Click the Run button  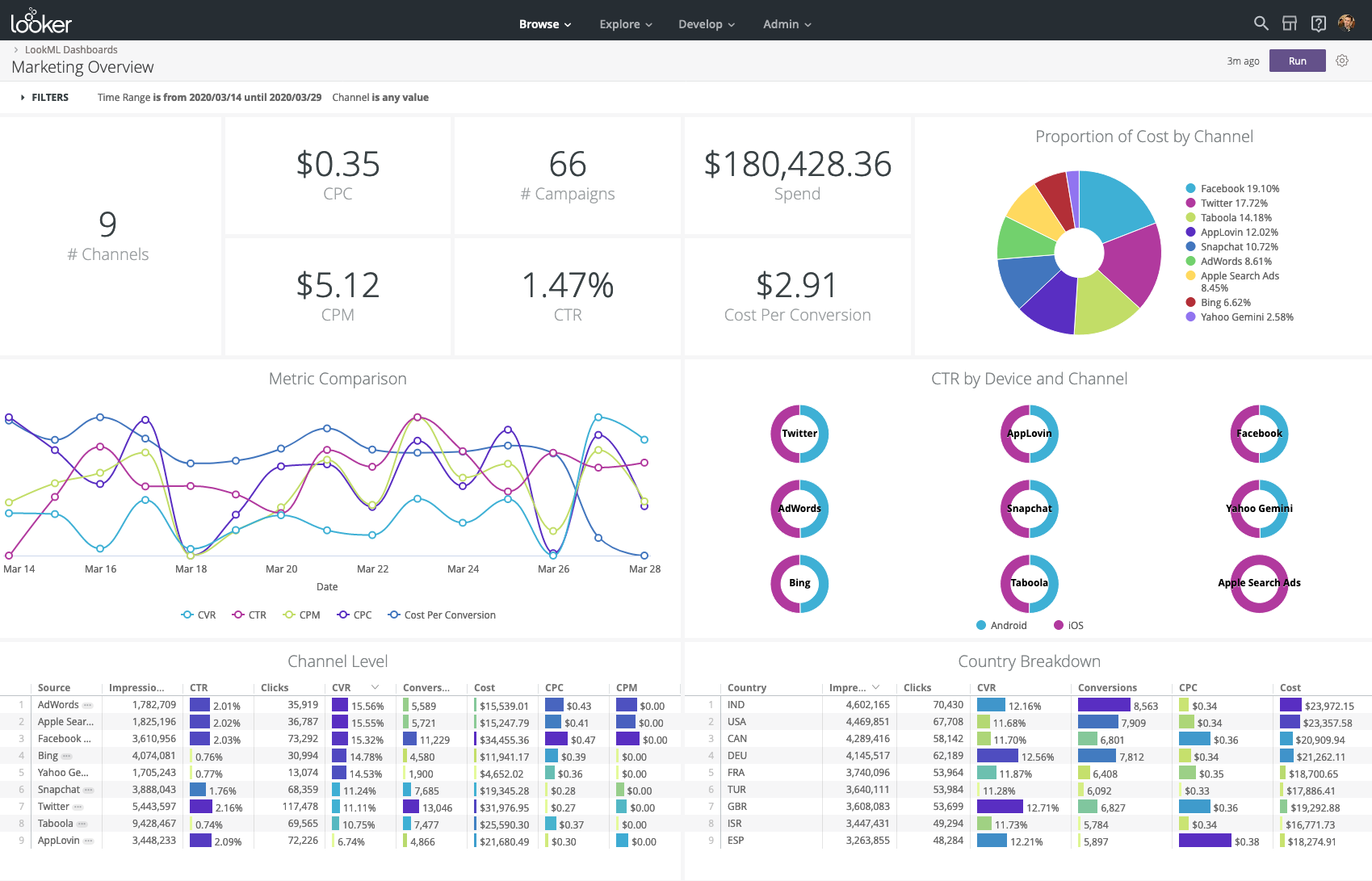[x=1297, y=61]
